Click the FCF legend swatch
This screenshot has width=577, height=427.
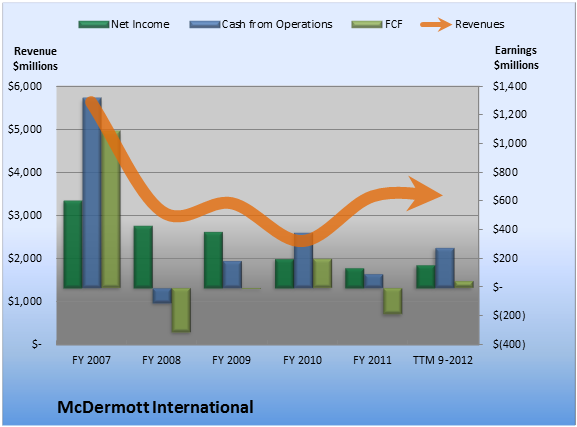(x=367, y=25)
